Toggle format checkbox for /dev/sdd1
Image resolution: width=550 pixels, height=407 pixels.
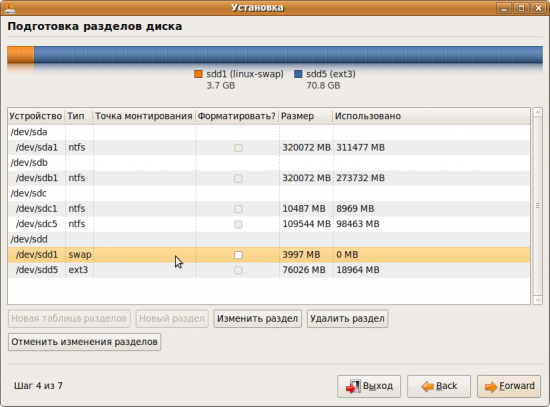coord(238,255)
